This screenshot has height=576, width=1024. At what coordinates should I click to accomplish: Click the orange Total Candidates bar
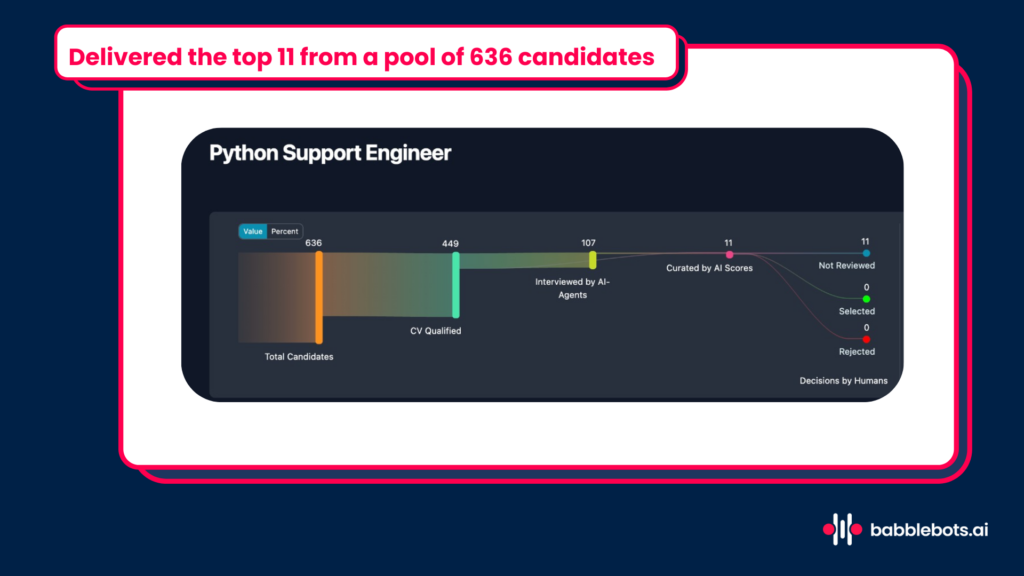(319, 298)
